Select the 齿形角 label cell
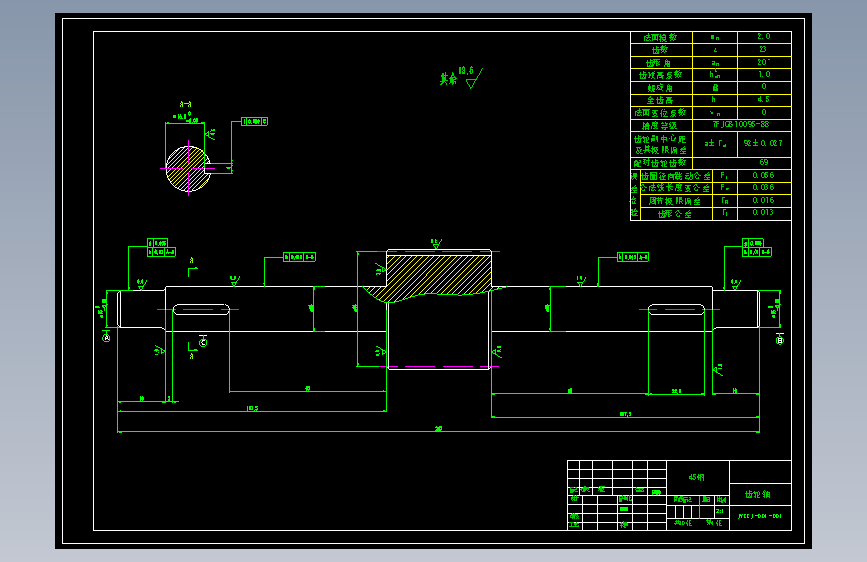 pyautogui.click(x=661, y=63)
